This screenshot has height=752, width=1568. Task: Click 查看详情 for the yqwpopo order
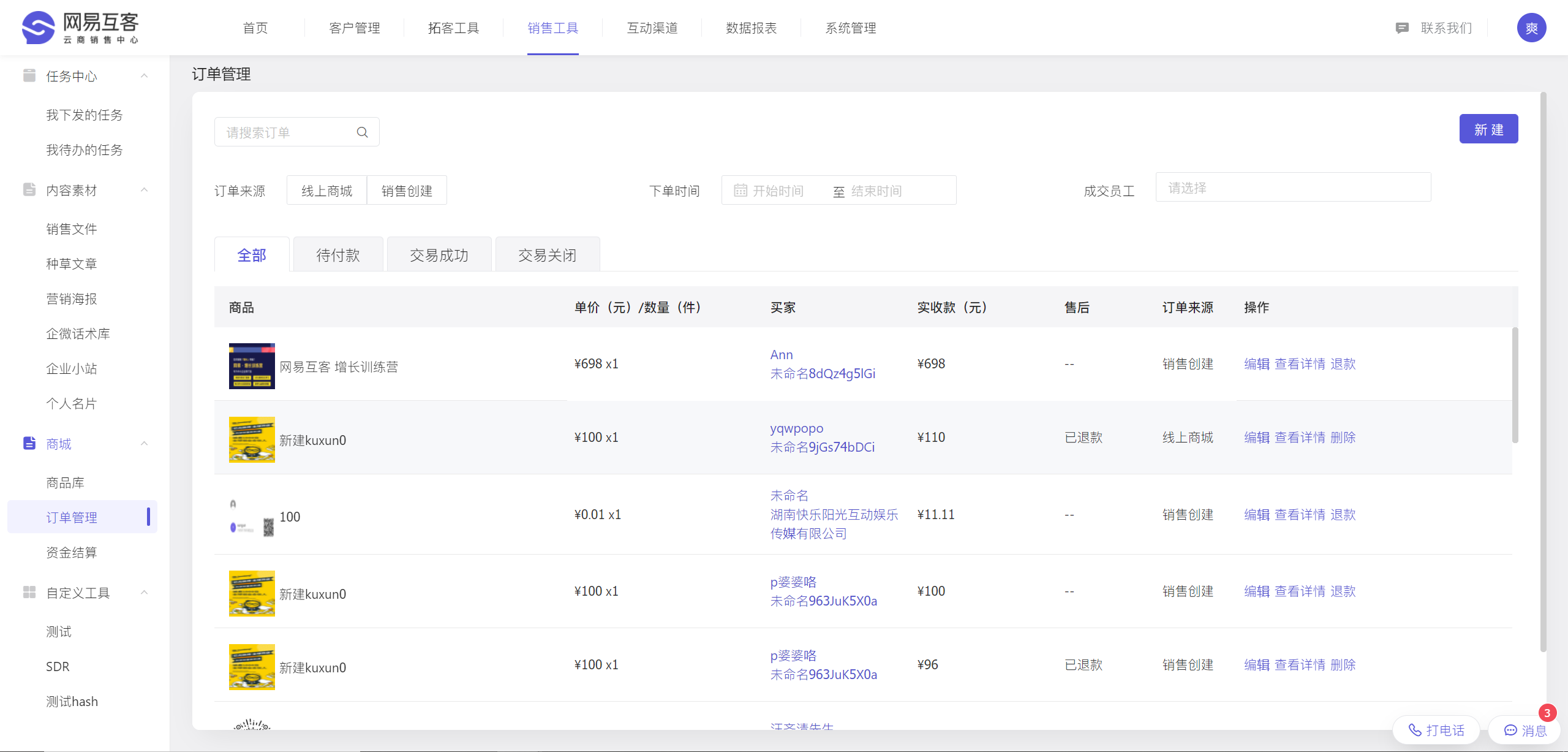coord(1300,437)
